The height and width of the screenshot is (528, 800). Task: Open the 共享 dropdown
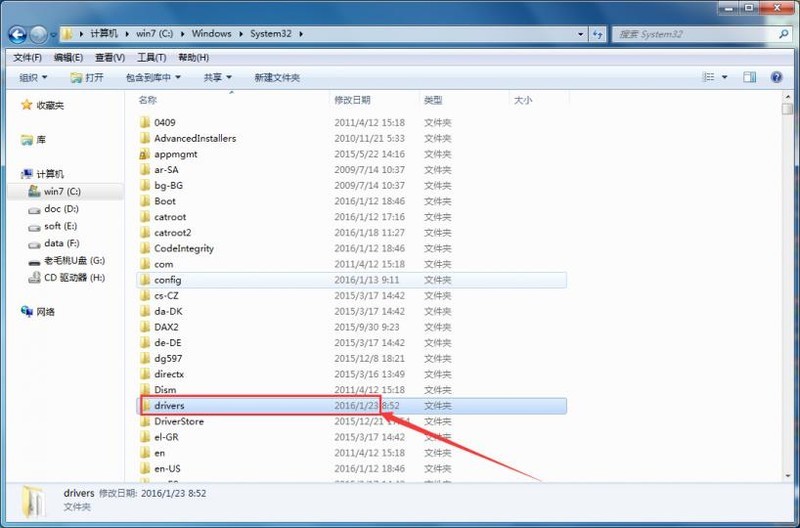click(x=217, y=78)
